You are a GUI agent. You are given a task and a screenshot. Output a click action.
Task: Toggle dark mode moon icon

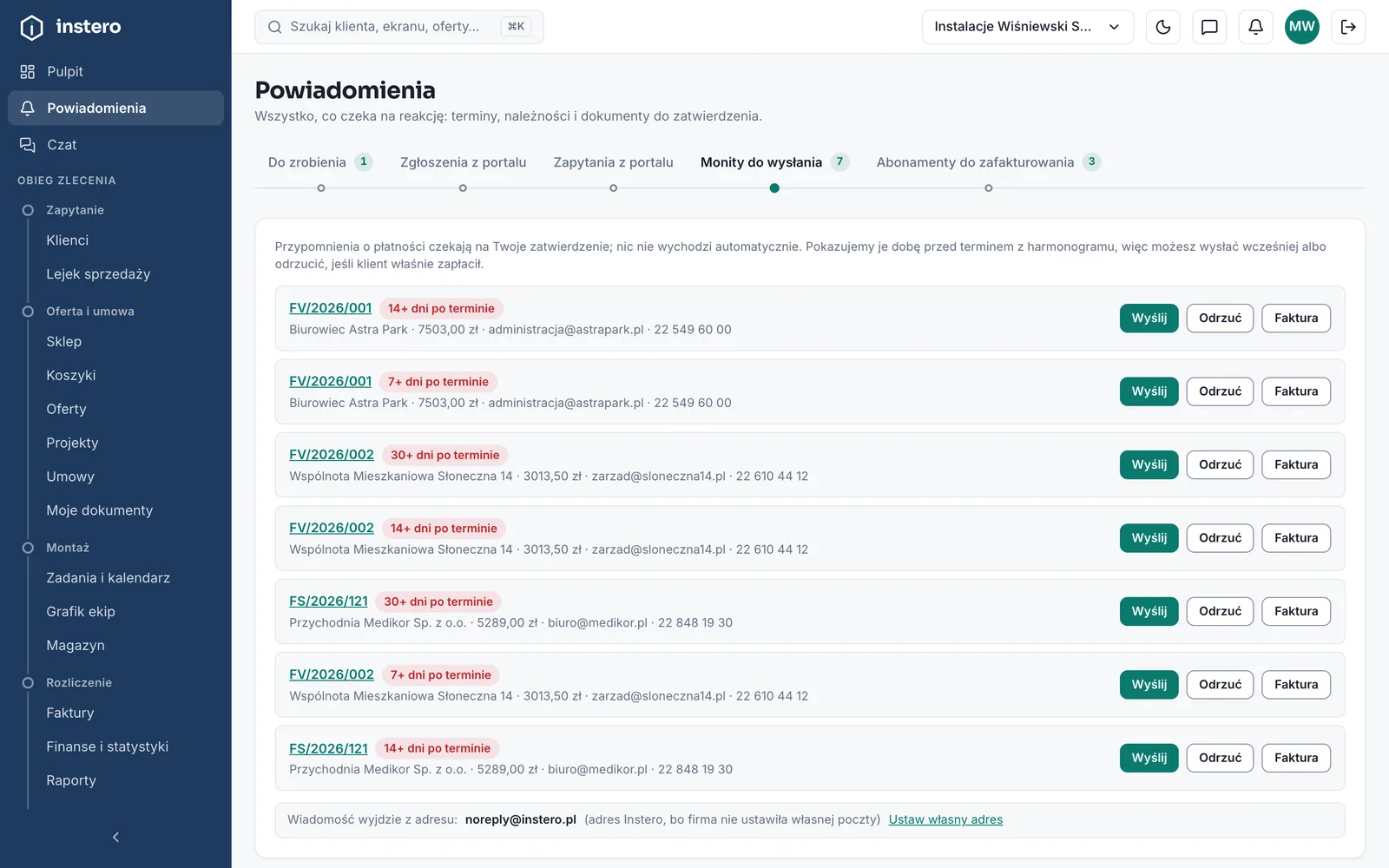coord(1163,27)
